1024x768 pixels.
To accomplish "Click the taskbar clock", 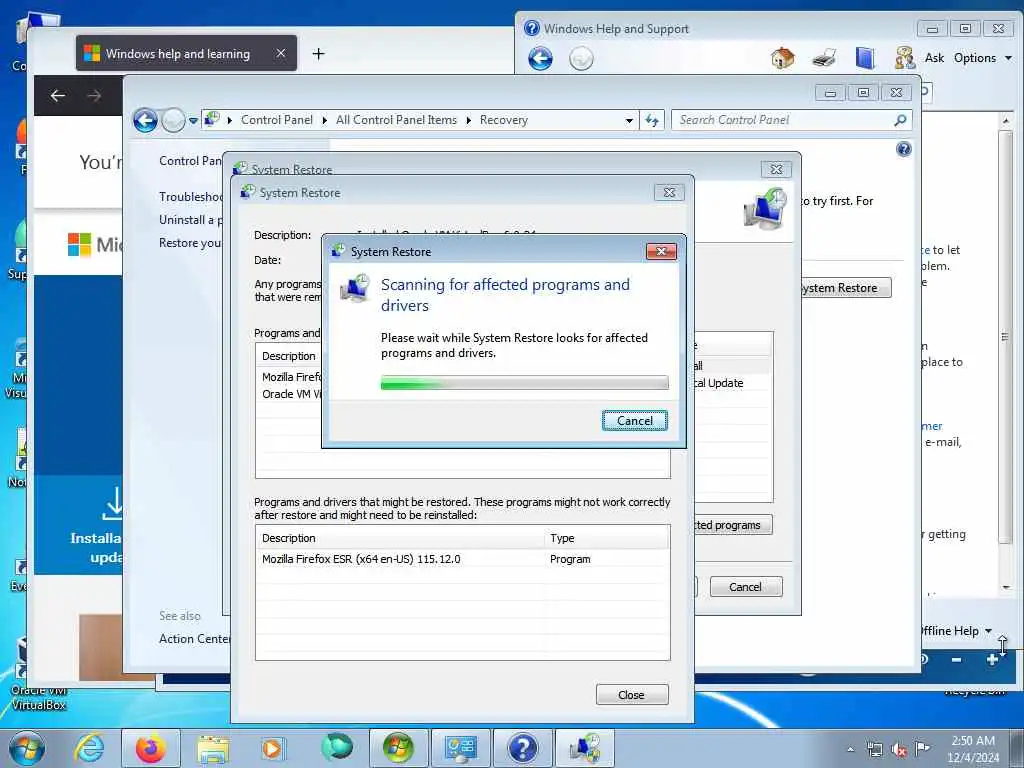I will tap(973, 749).
